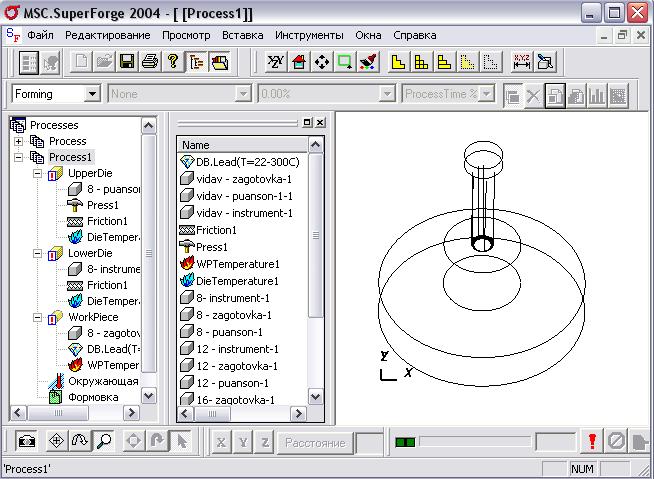Click the process tree horizontal scrollbar thumb

[58, 413]
